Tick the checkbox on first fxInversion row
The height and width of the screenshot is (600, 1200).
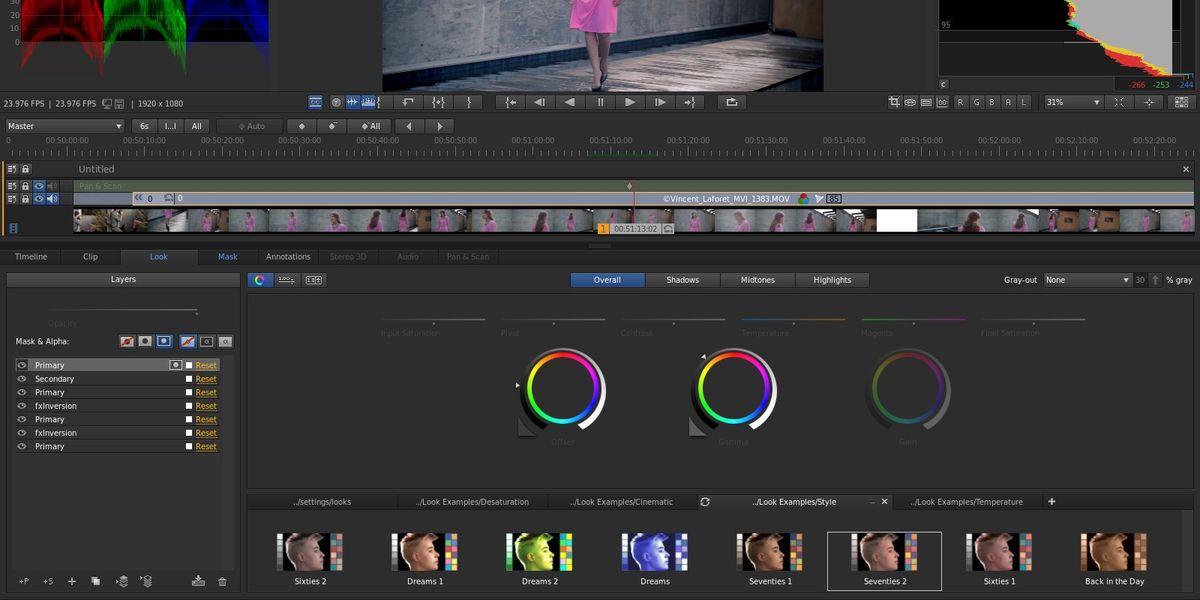click(x=189, y=406)
